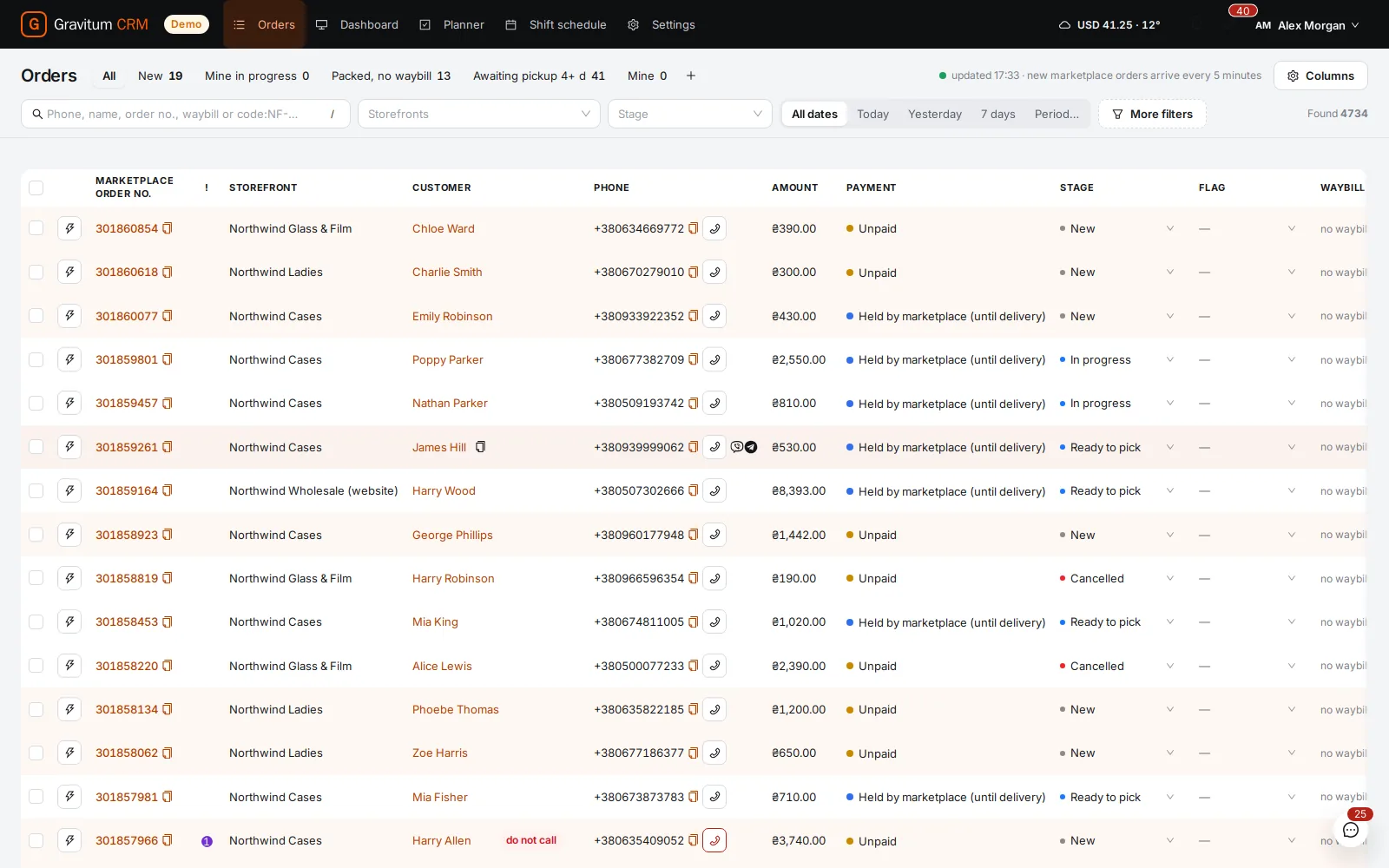Call Chloe Ward's phone number
The image size is (1389, 868).
point(714,228)
